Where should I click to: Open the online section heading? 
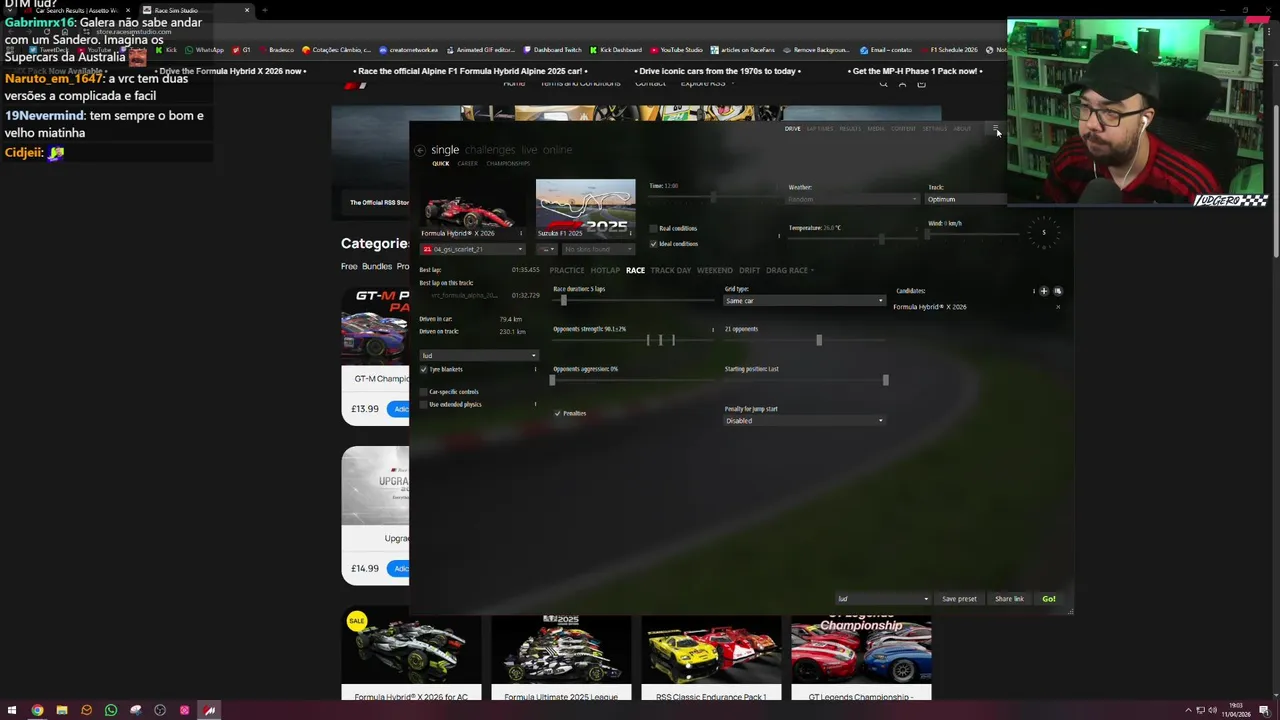point(557,150)
